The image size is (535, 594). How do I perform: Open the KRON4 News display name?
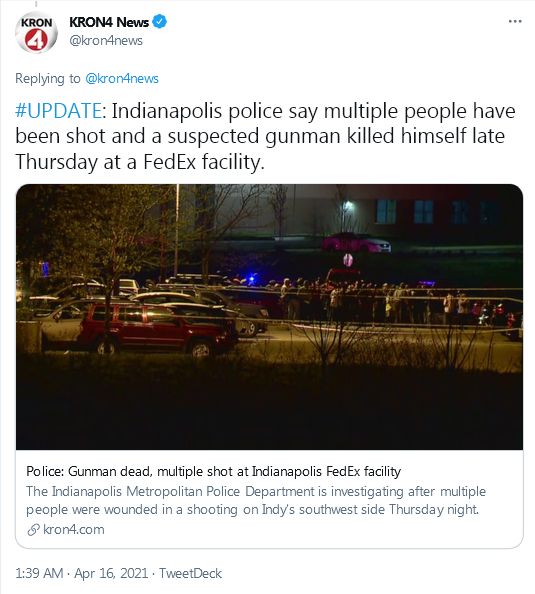coord(109,22)
